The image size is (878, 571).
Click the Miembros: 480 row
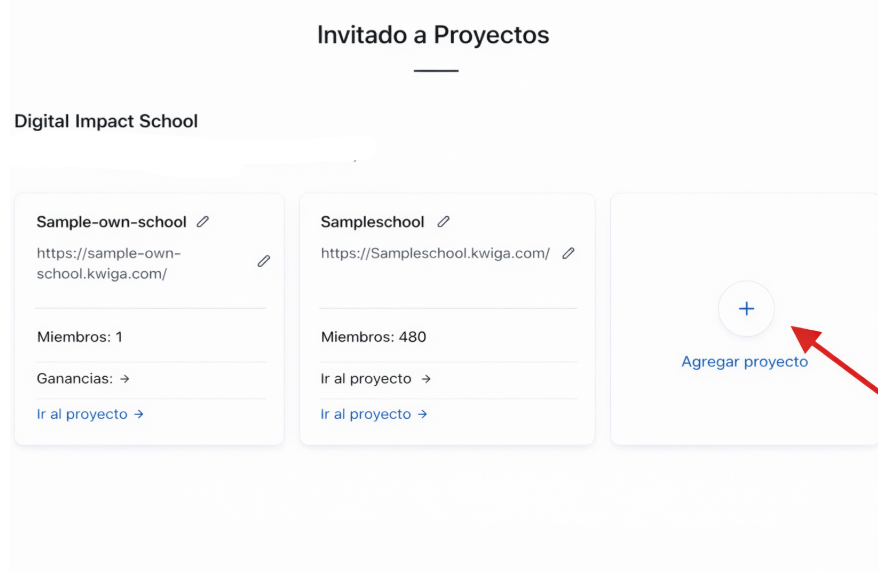point(373,337)
